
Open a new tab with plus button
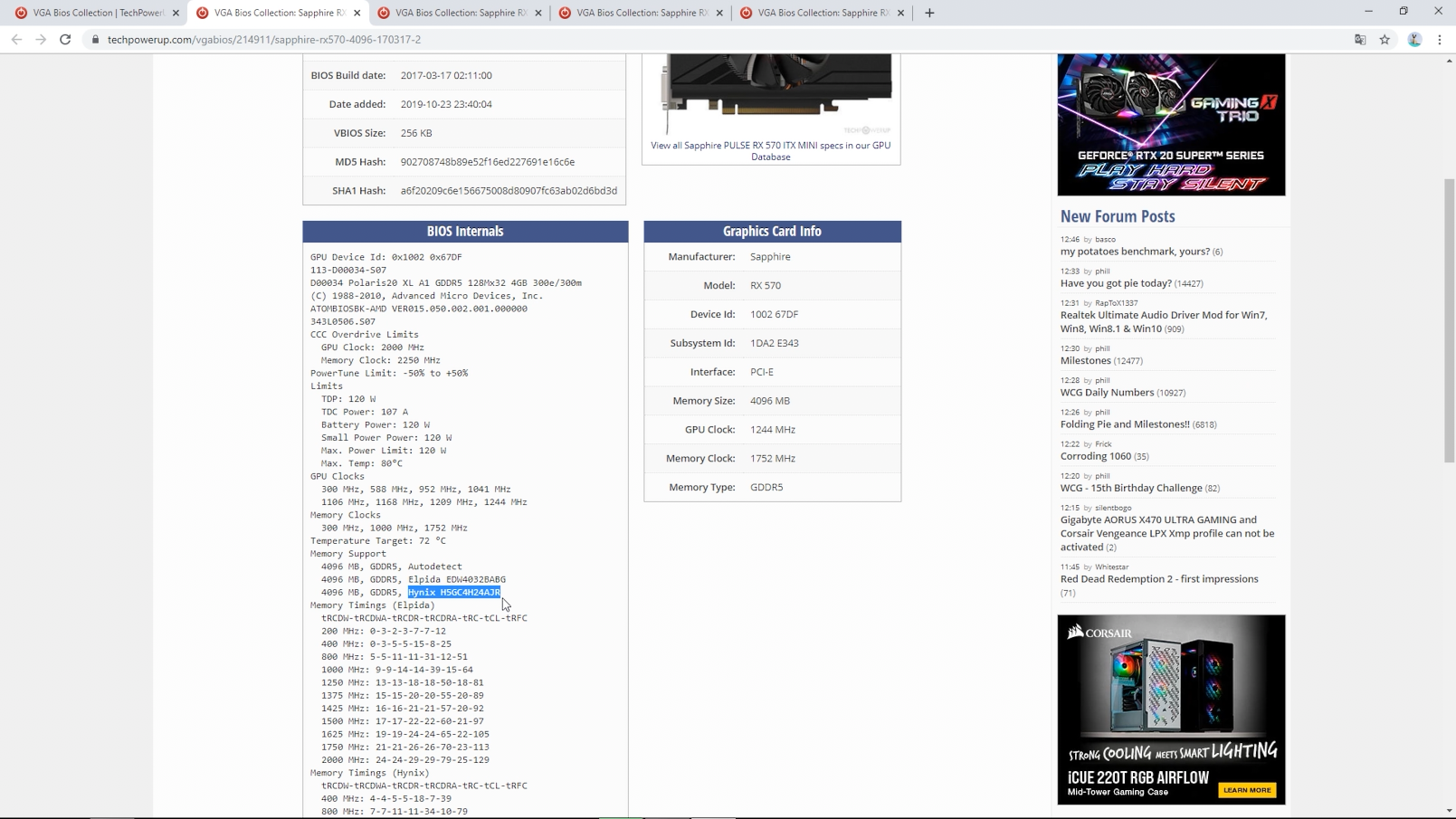[x=929, y=13]
